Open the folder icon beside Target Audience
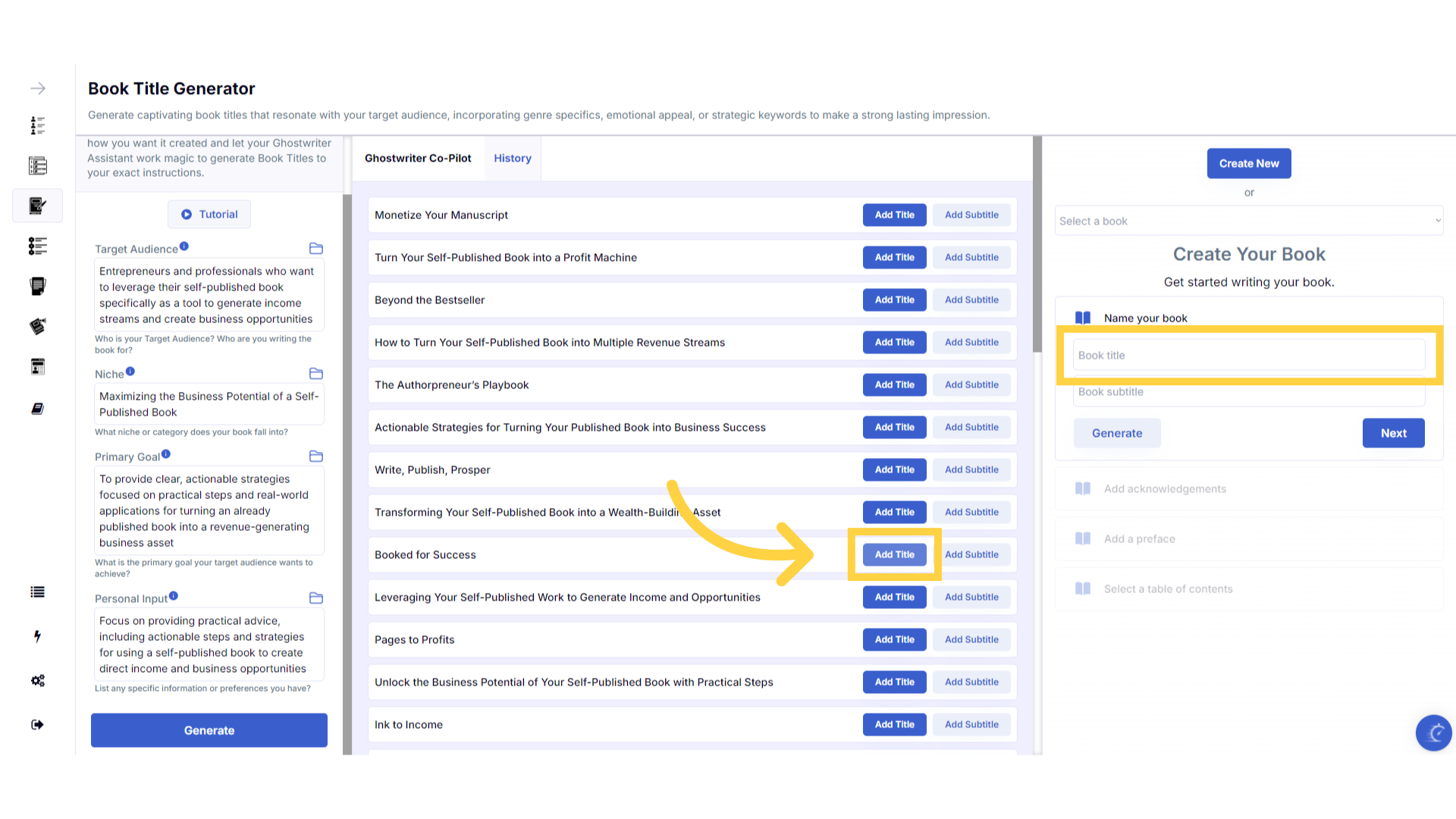Image resolution: width=1456 pixels, height=819 pixels. click(316, 249)
